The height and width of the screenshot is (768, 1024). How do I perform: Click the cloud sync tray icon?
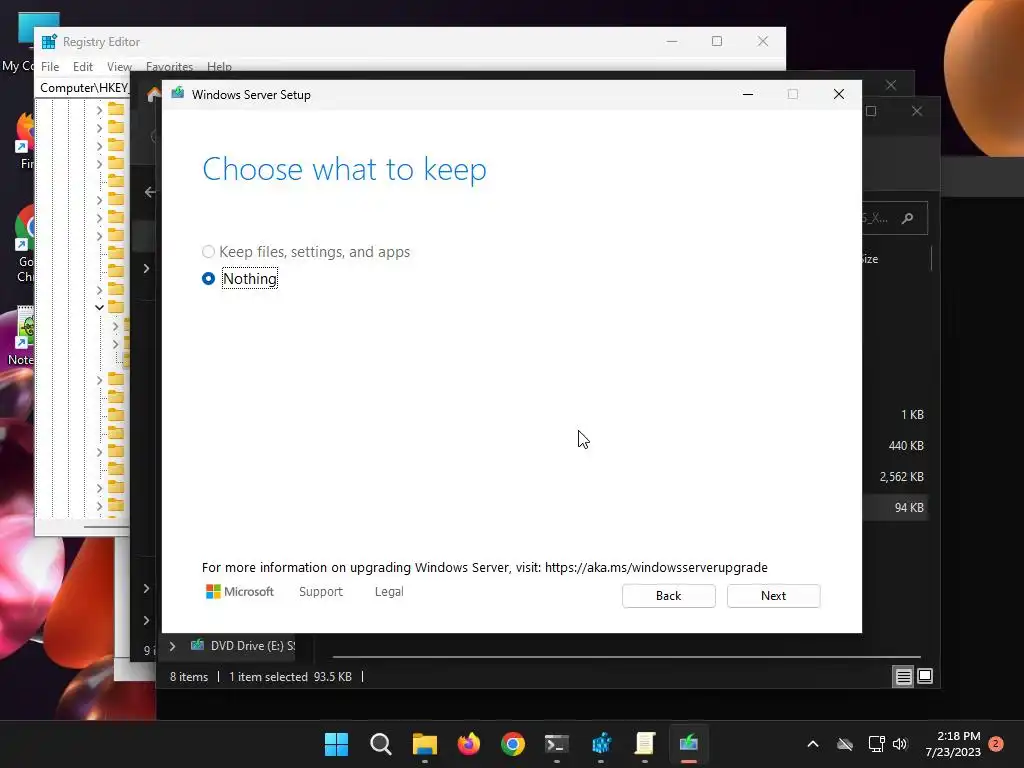[845, 744]
